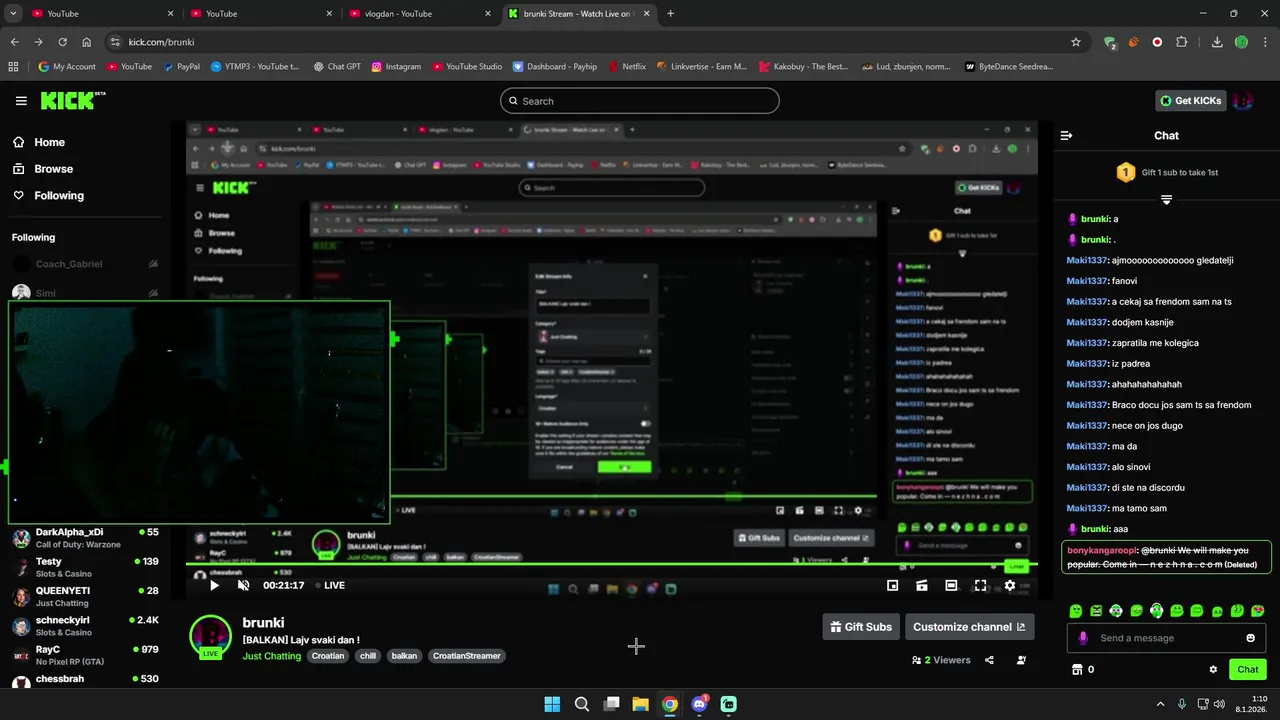Open a new browser tab with plus
The height and width of the screenshot is (720, 1280).
[670, 14]
